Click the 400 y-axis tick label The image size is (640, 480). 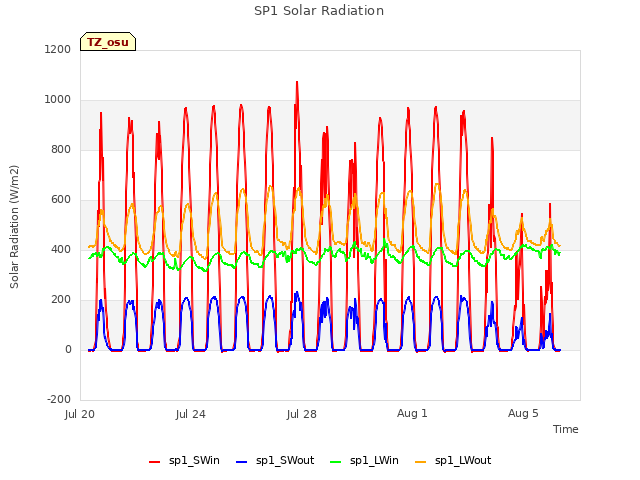pos(61,249)
